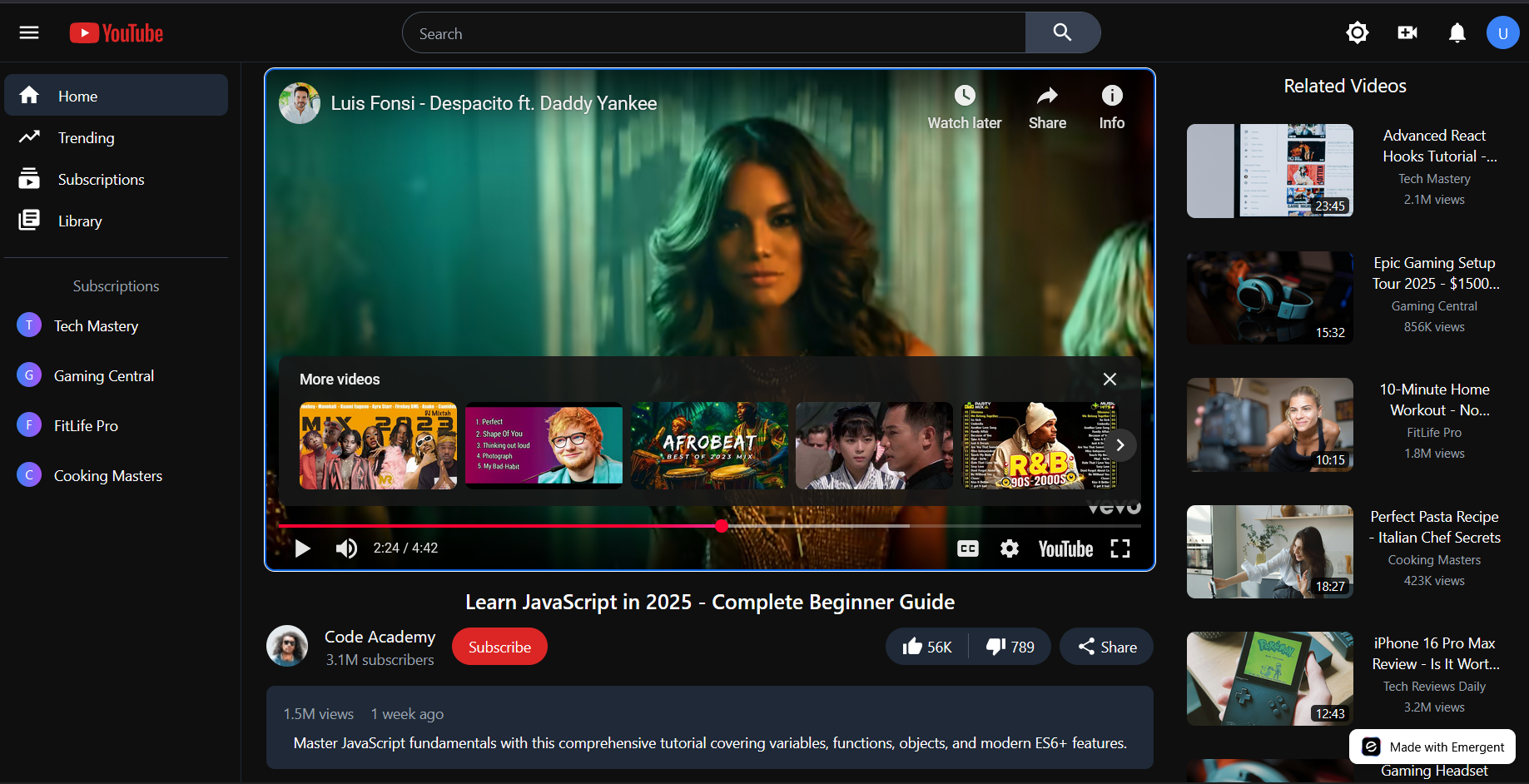Like the video with 56K thumbs up
1529x784 pixels.
pyautogui.click(x=927, y=647)
